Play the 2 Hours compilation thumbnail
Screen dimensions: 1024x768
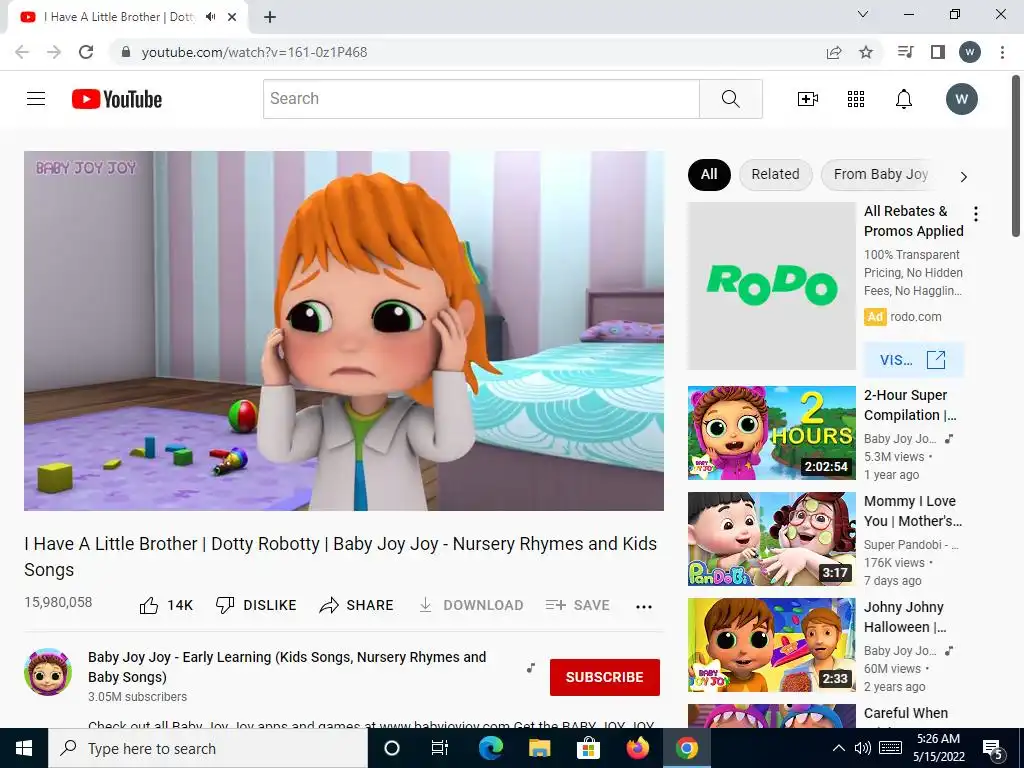point(771,433)
